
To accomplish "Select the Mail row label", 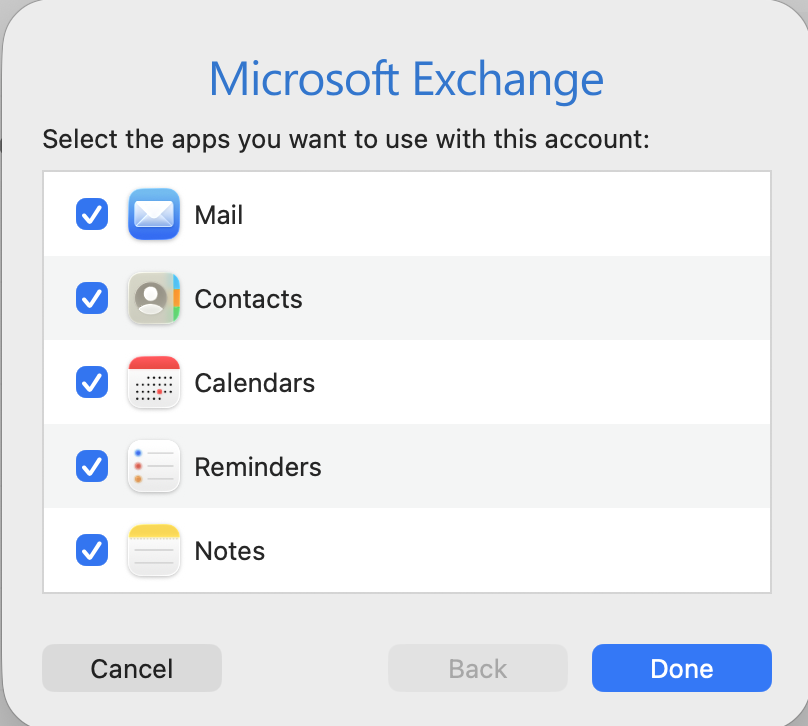I will click(219, 215).
